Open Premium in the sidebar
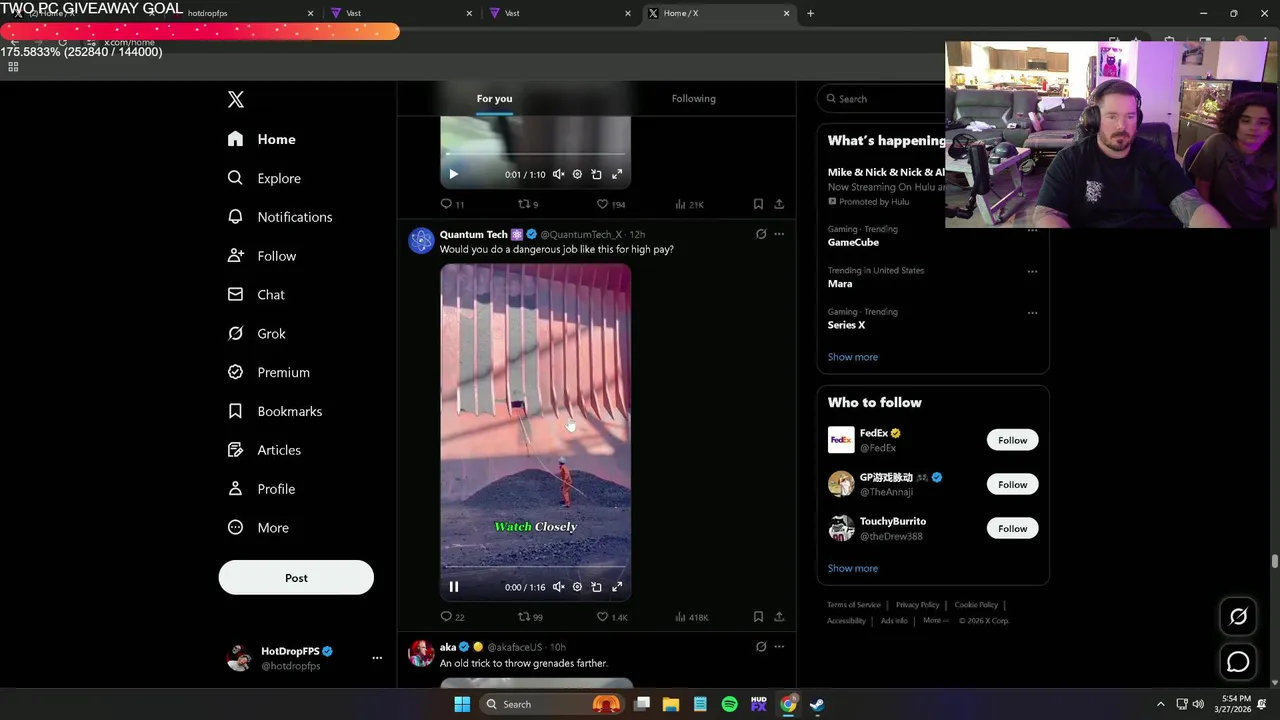Image resolution: width=1280 pixels, height=720 pixels. pyautogui.click(x=269, y=372)
